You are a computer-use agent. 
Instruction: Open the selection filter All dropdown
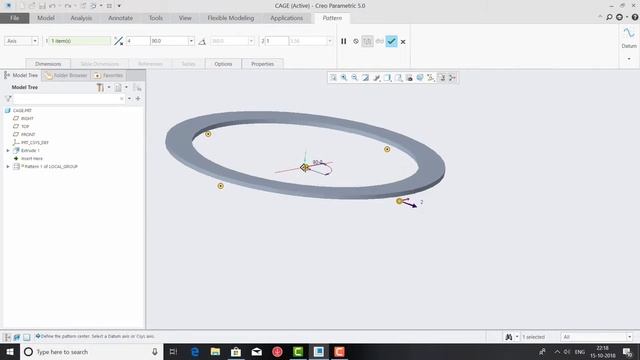[629, 337]
